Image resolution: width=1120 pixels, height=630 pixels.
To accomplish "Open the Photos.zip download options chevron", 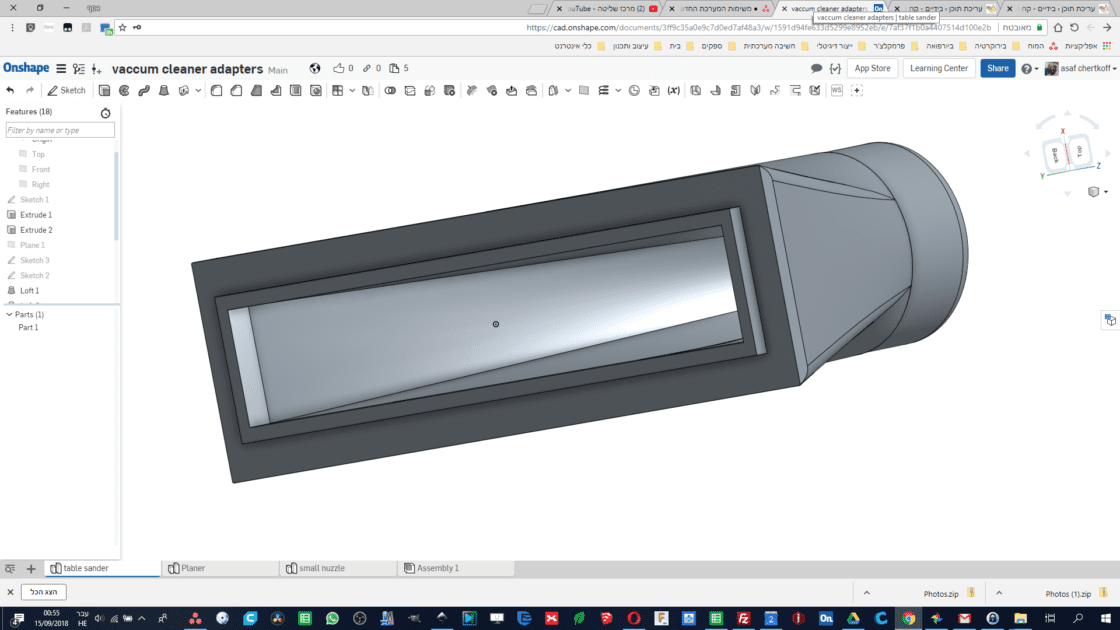I will pos(866,593).
